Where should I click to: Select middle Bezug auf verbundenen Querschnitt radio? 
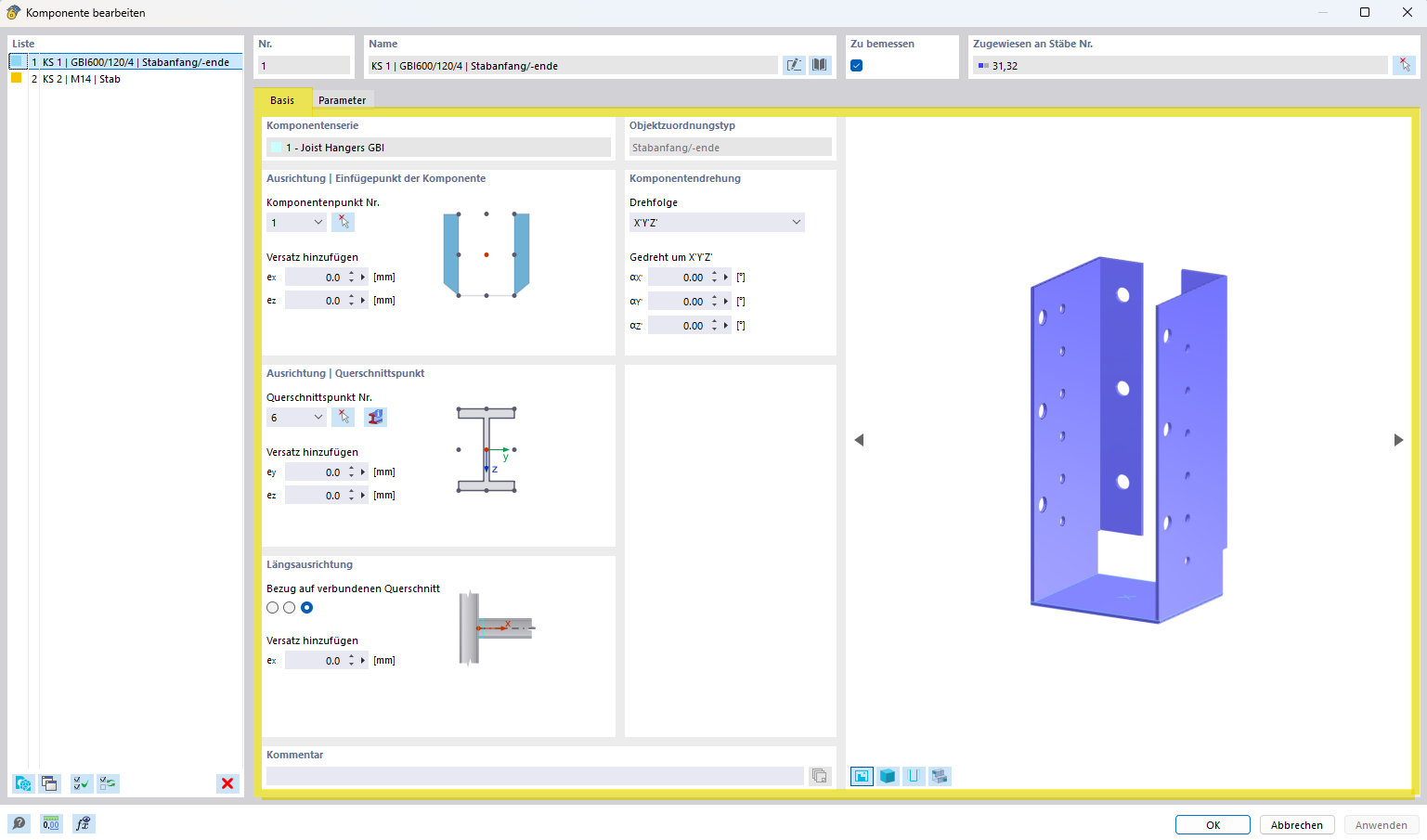coord(290,607)
